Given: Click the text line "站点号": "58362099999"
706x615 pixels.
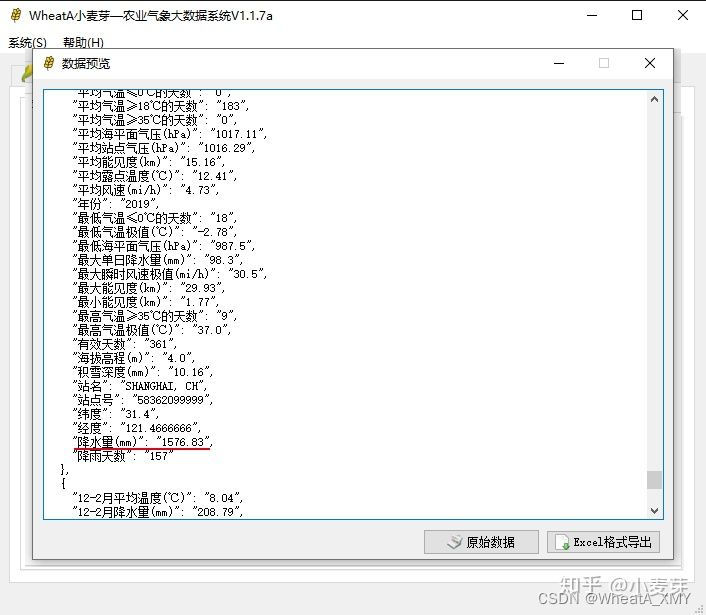Looking at the screenshot, I should [143, 400].
